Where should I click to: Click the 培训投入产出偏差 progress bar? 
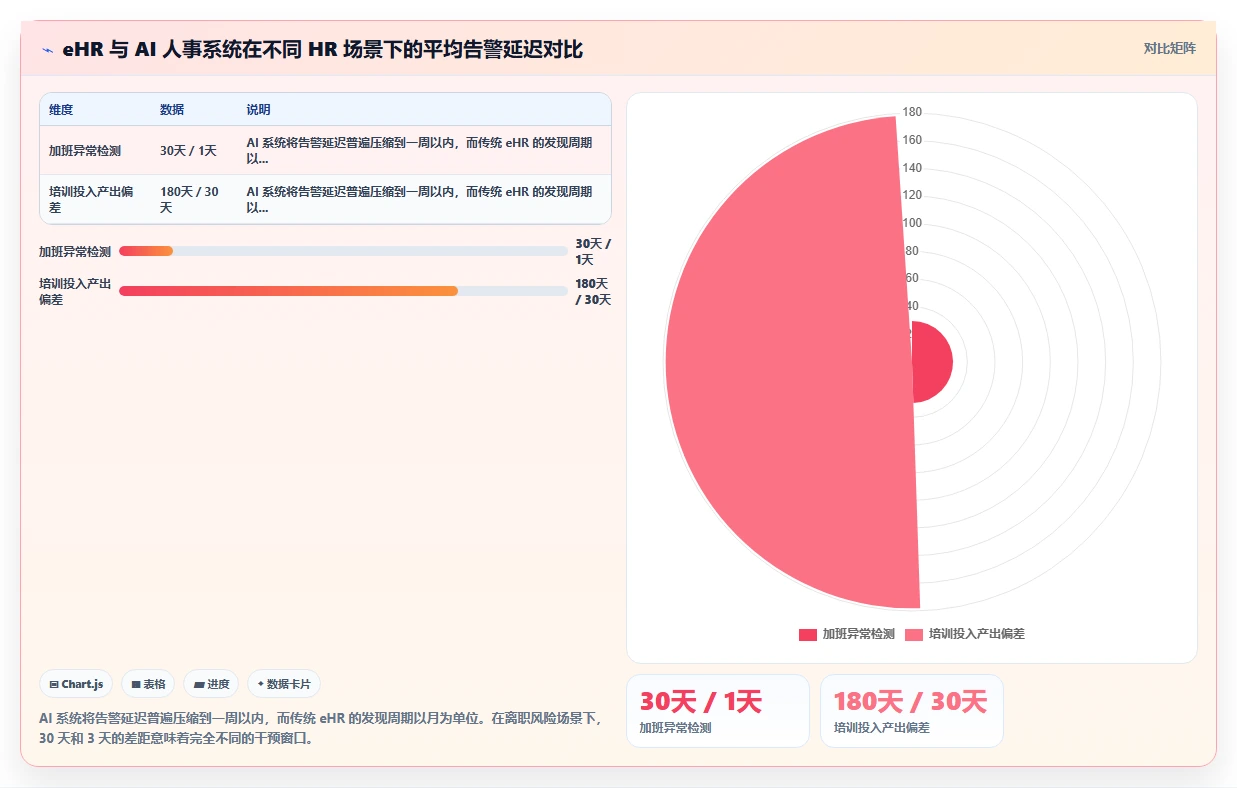343,291
